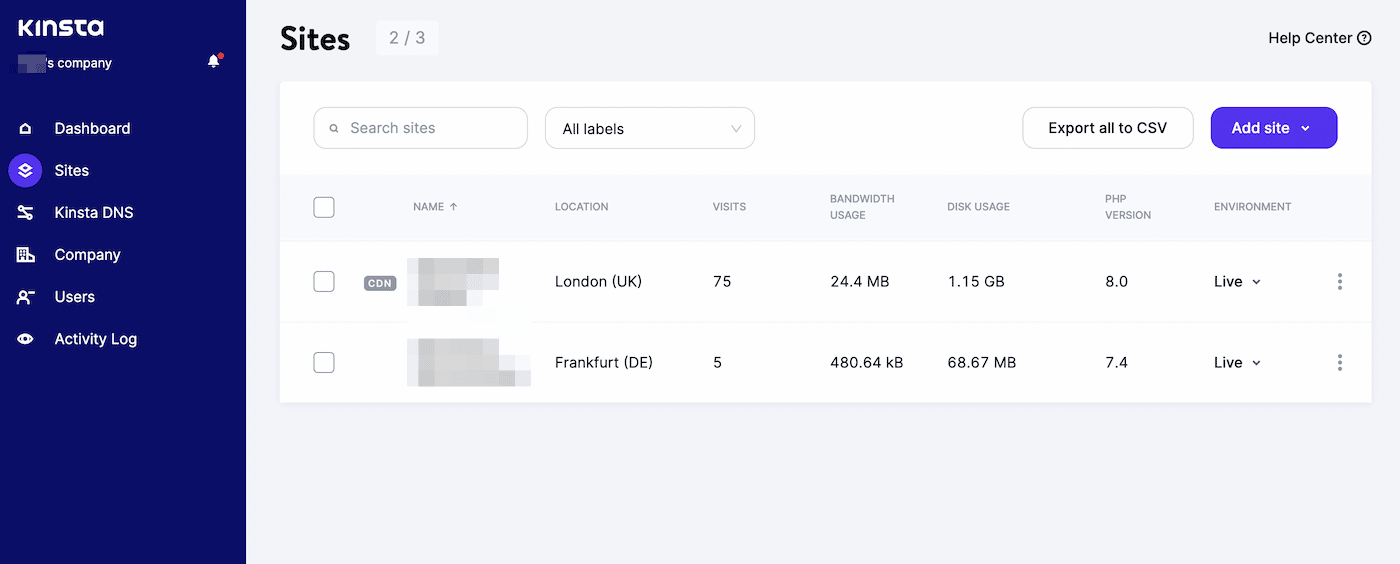Image resolution: width=1400 pixels, height=564 pixels.
Task: Open the Live environment dropdown for London
Action: click(x=1237, y=282)
